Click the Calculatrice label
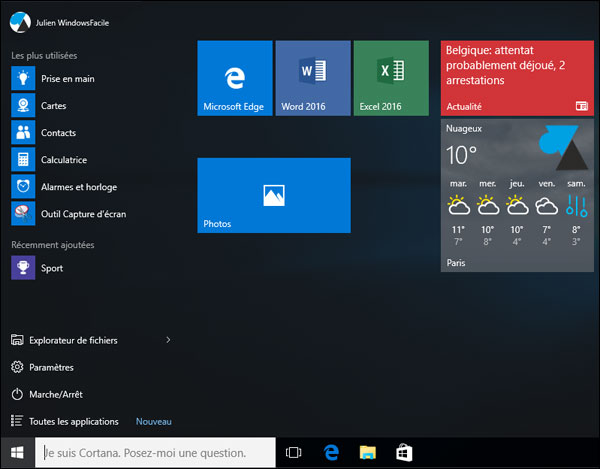The height and width of the screenshot is (469, 600). coord(64,160)
